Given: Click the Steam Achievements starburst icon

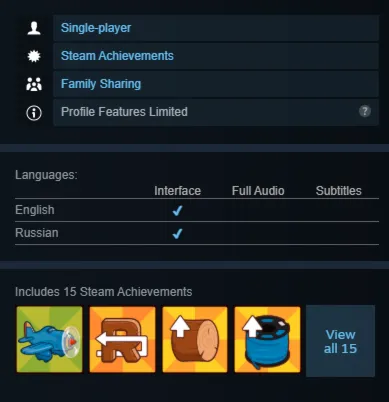Looking at the screenshot, I should (34, 56).
